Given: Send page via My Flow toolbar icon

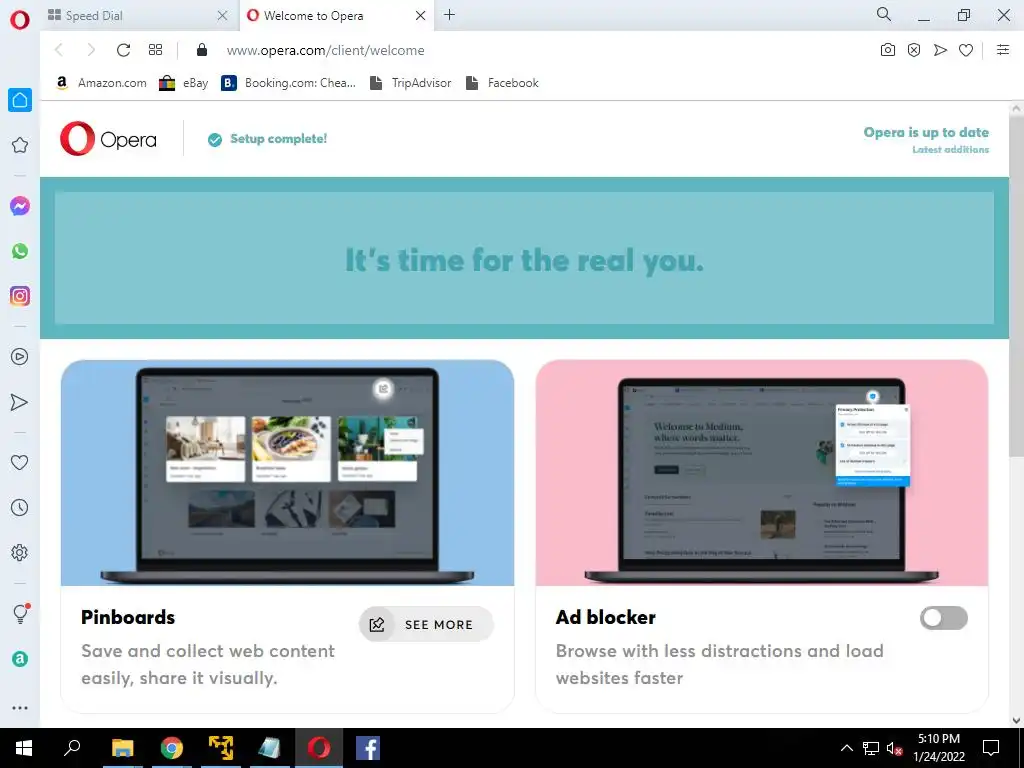Looking at the screenshot, I should coord(940,50).
